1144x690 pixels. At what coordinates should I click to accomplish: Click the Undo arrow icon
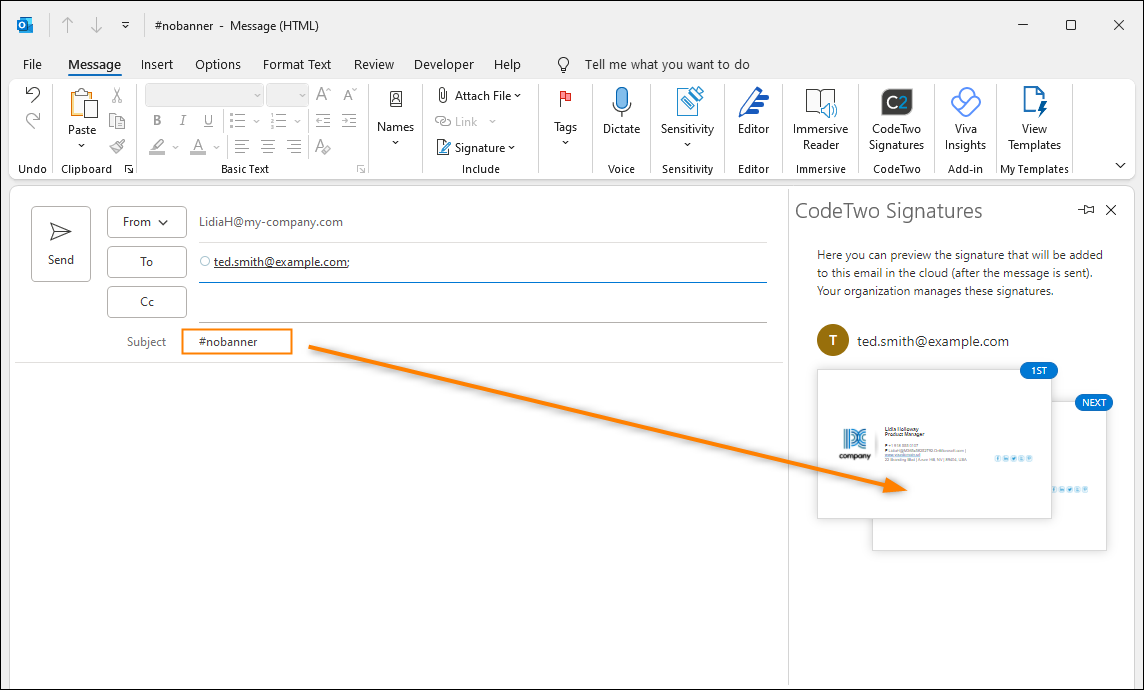click(32, 94)
